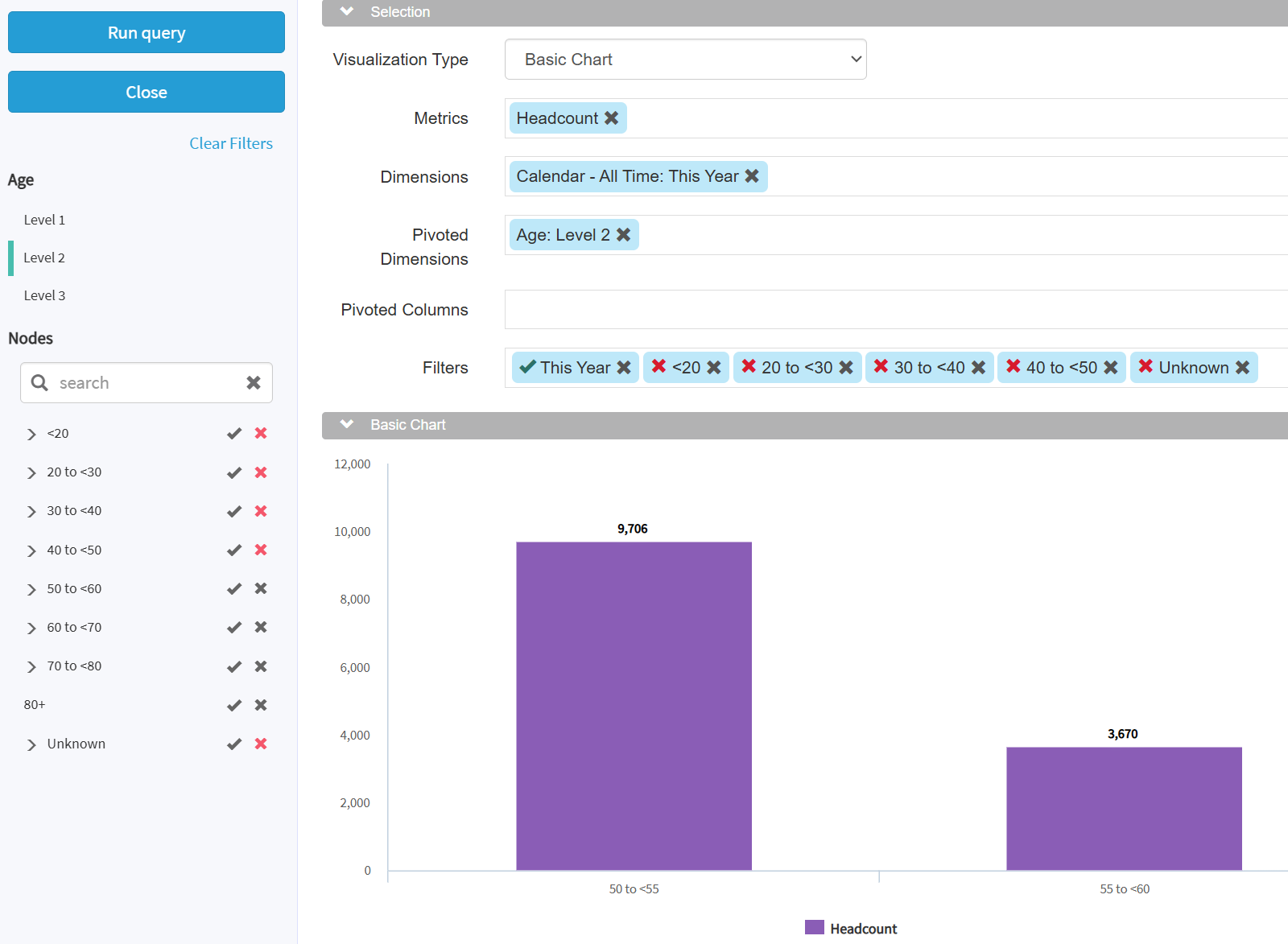Remove the Calendar dimension tag
Image resolution: width=1288 pixels, height=944 pixels.
point(752,176)
